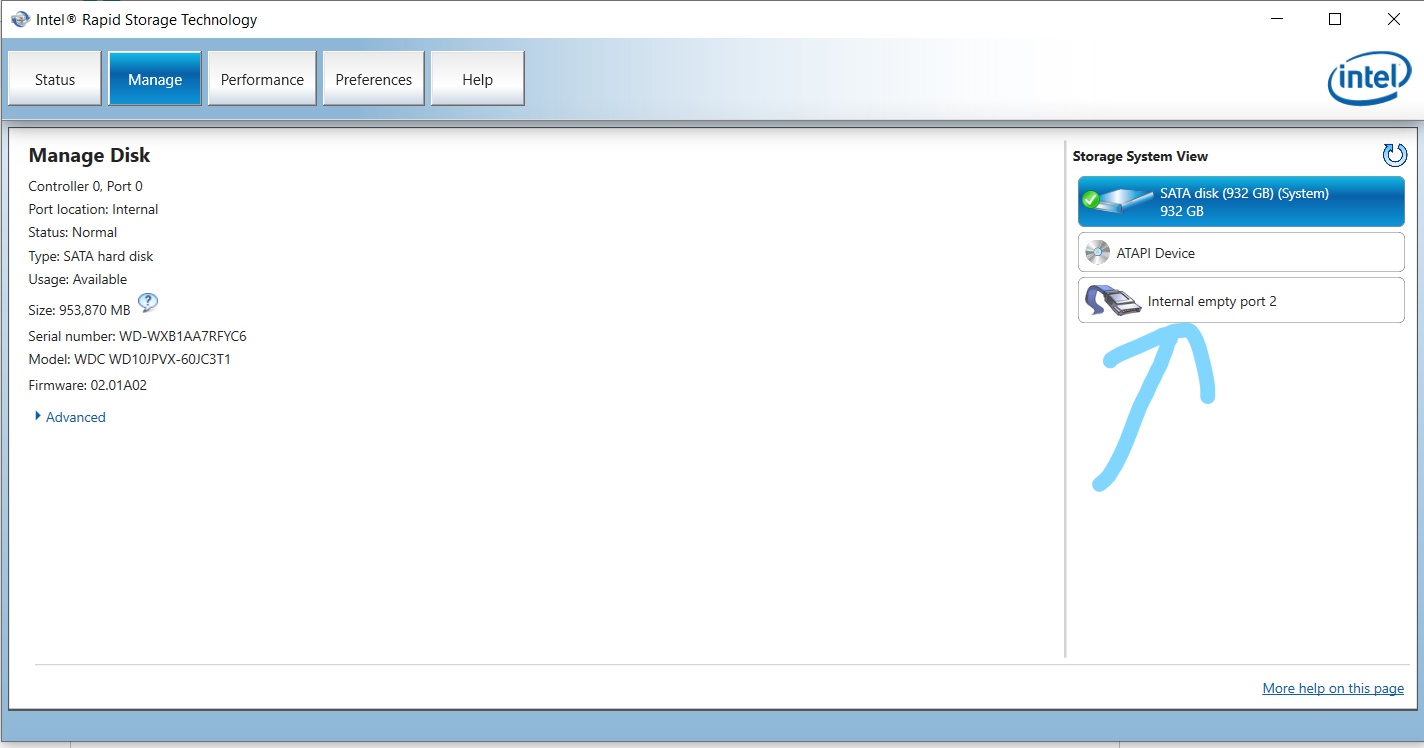
Task: Click the refresh icon in Storage System View
Action: [1393, 155]
